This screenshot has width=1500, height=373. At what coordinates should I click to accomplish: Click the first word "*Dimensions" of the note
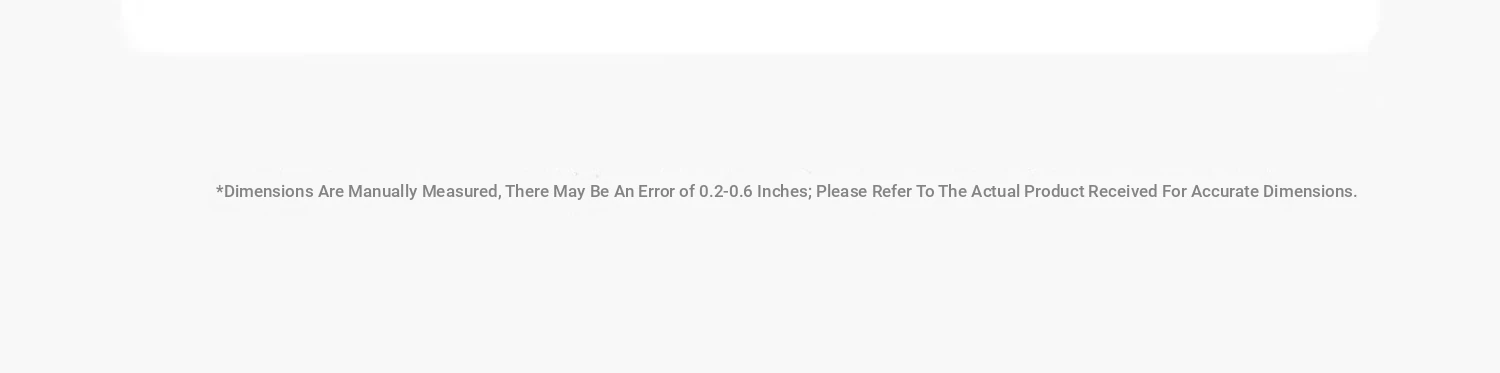(265, 191)
